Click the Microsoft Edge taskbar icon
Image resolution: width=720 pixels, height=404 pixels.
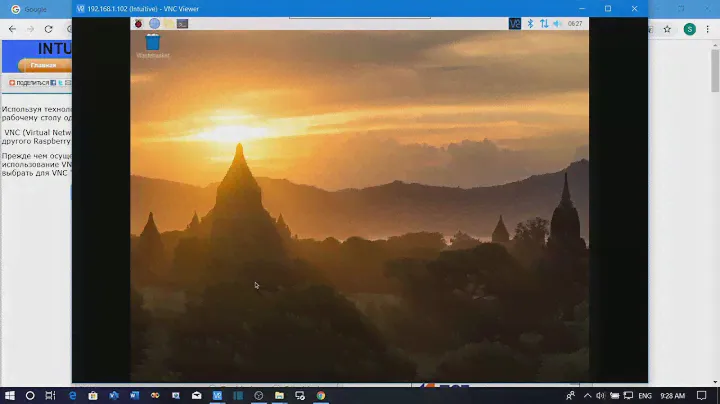(73, 395)
